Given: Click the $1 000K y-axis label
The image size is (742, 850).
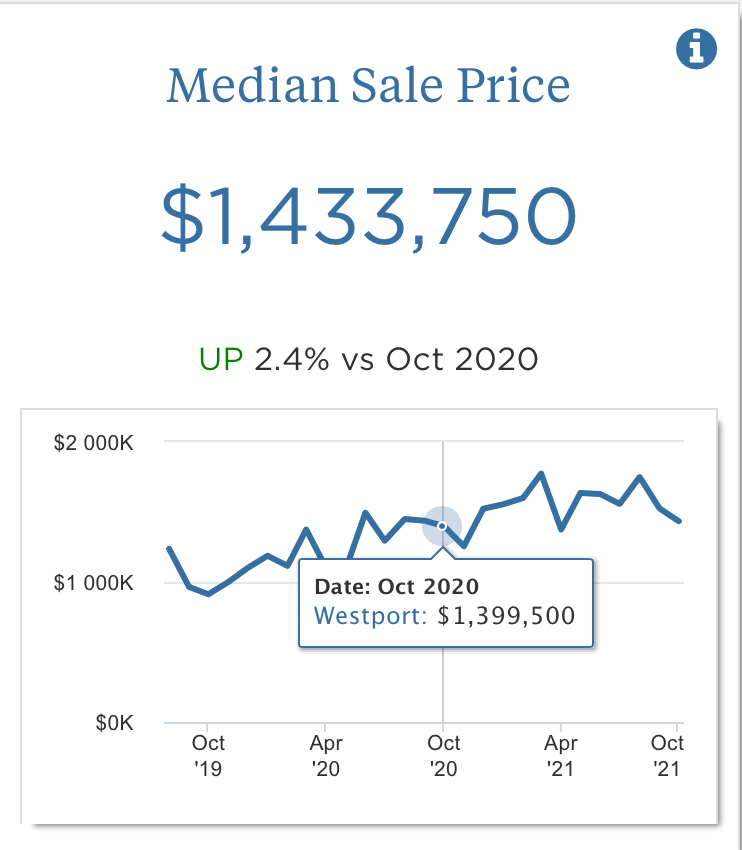Looking at the screenshot, I should (x=94, y=582).
